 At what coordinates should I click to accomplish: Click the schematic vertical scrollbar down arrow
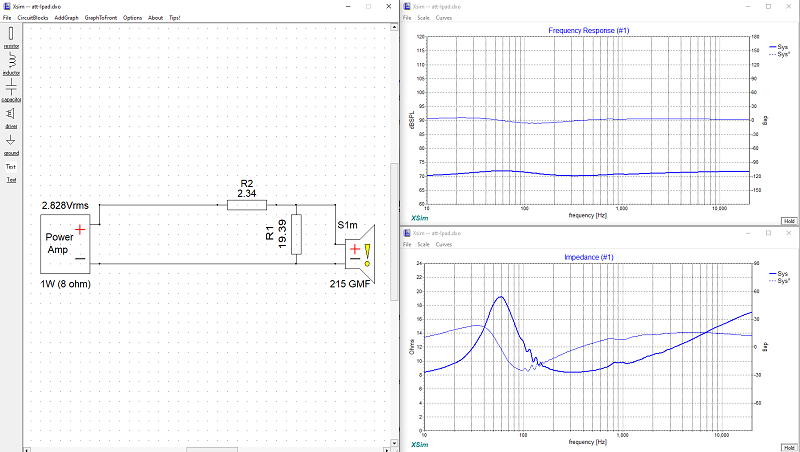click(394, 443)
